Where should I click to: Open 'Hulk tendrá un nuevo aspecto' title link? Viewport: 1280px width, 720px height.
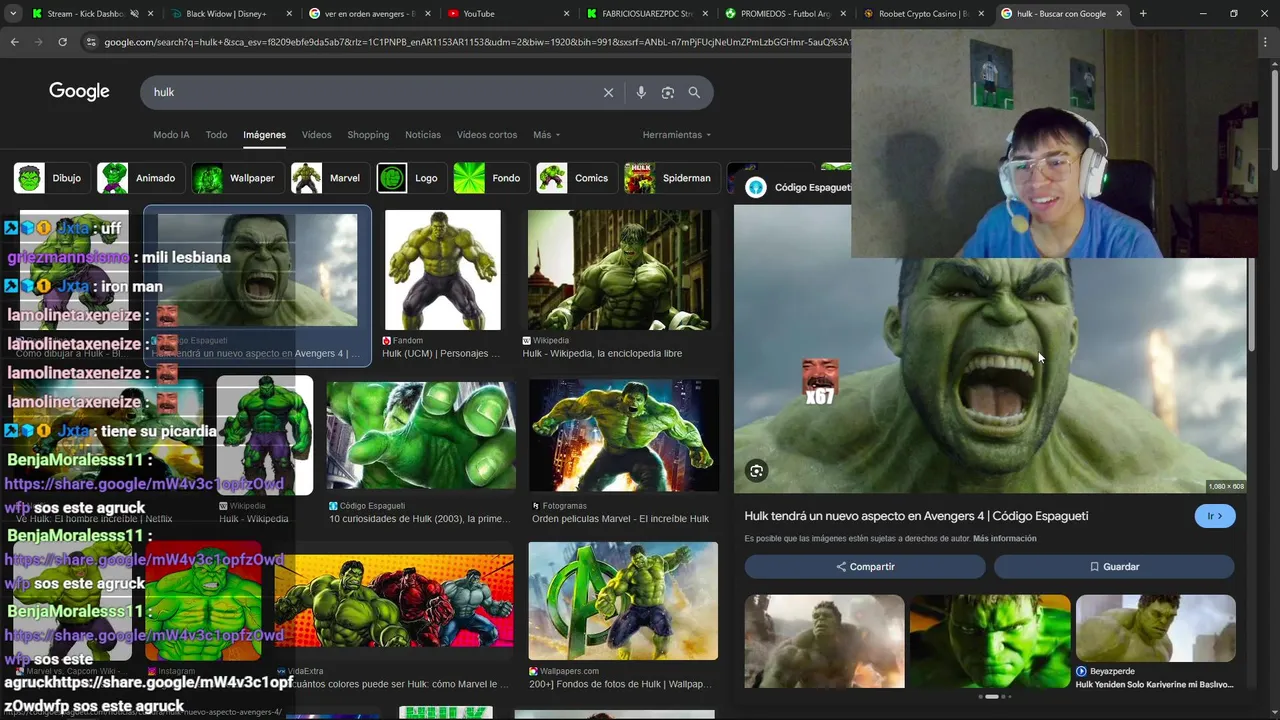pyautogui.click(x=916, y=516)
